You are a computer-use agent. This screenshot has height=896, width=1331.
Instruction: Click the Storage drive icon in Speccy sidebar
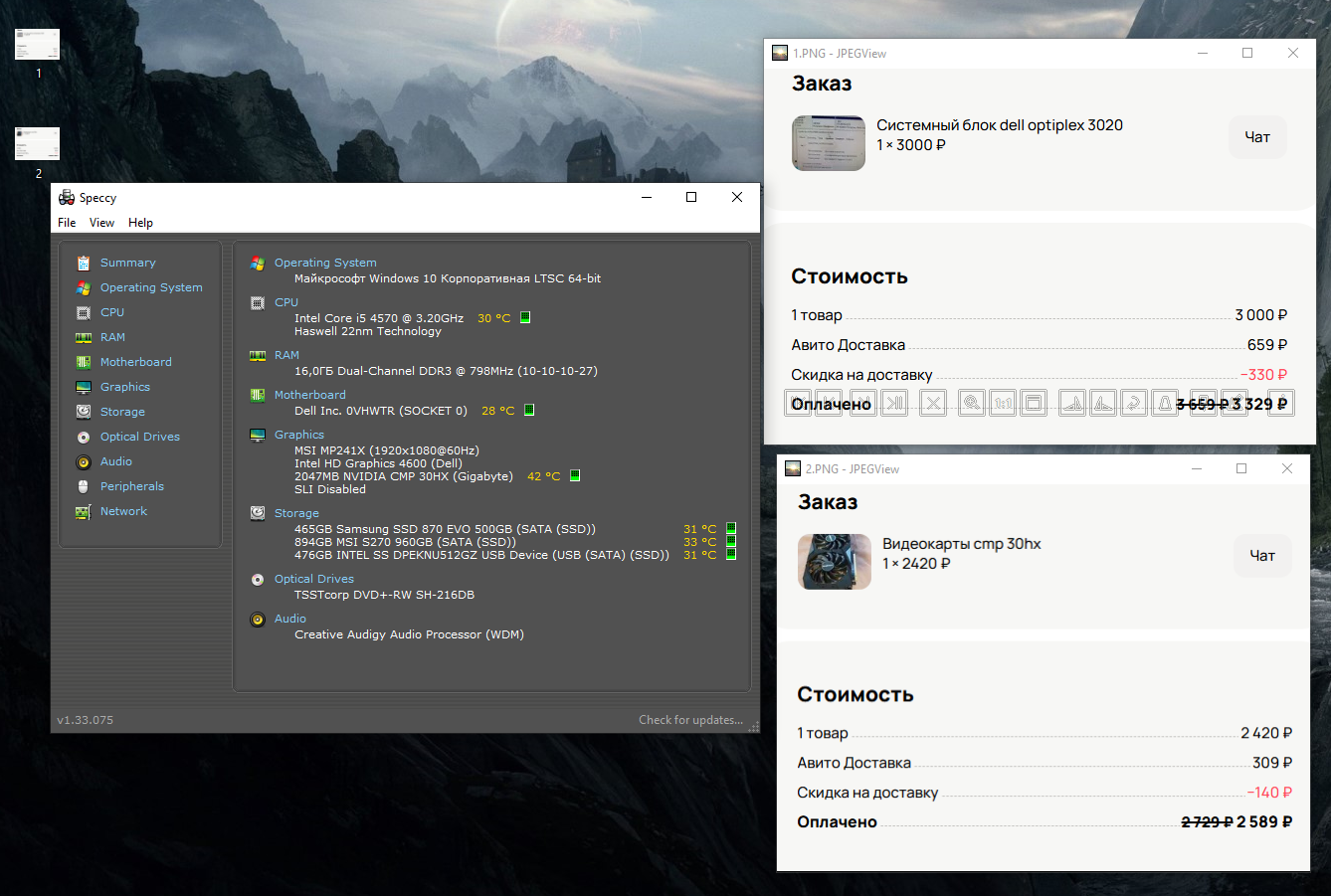click(84, 412)
